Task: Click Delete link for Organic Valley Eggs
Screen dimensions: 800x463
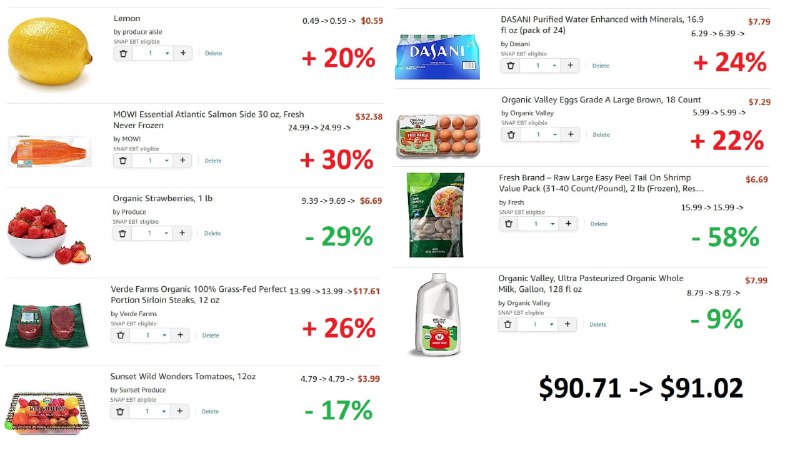Action: click(601, 135)
